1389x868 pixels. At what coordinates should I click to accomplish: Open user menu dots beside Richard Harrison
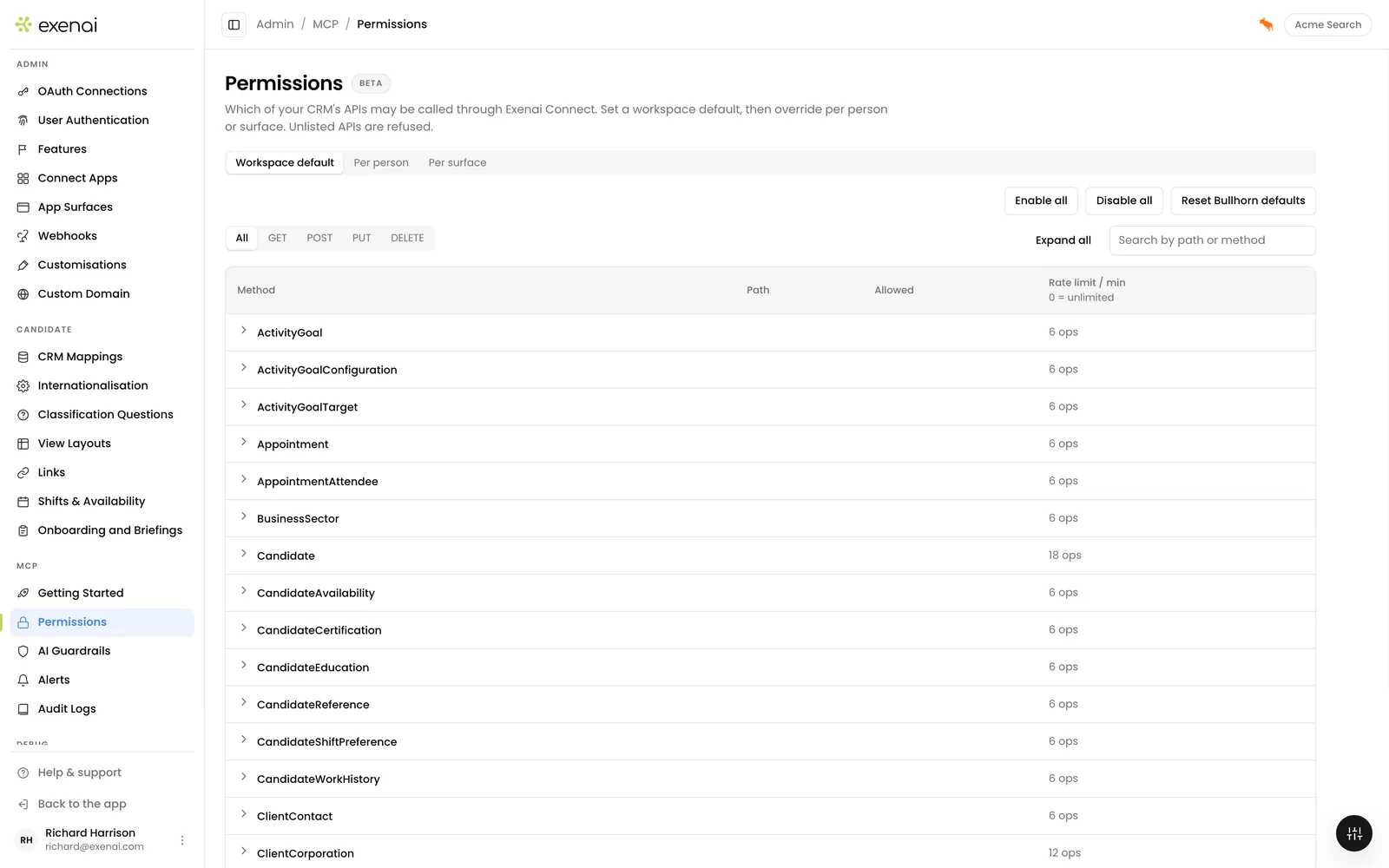click(182, 840)
